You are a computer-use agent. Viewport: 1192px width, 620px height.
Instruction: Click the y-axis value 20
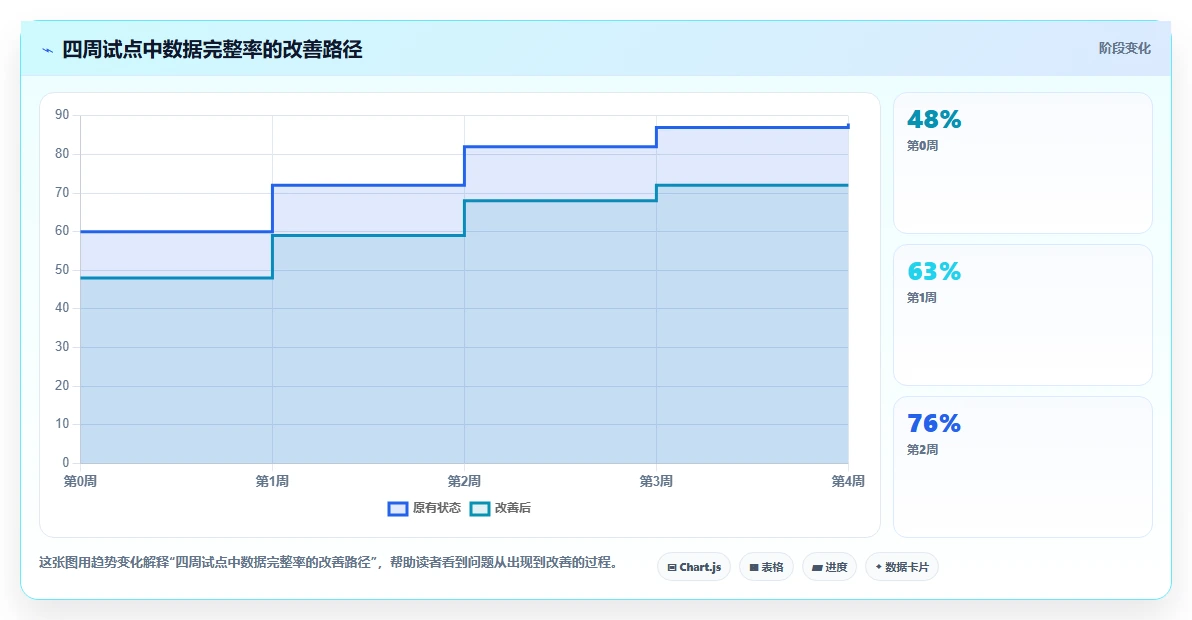(62, 385)
